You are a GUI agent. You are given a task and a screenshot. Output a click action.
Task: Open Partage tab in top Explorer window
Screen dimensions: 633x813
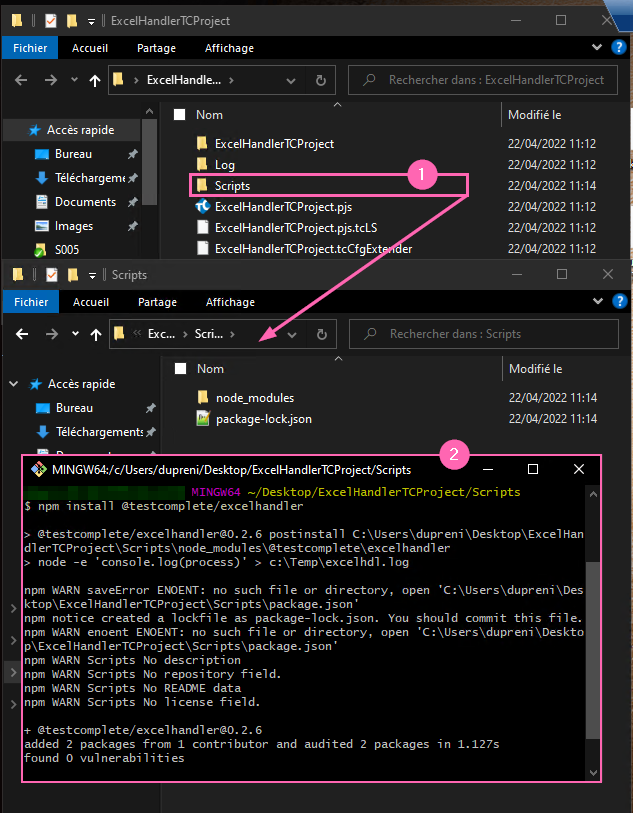click(157, 48)
